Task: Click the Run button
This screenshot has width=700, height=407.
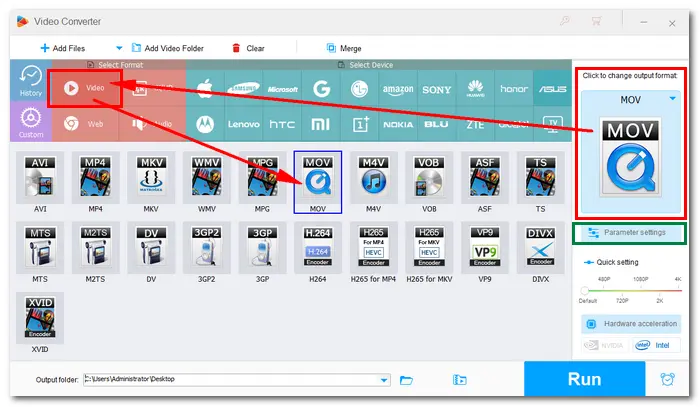Action: tap(584, 379)
